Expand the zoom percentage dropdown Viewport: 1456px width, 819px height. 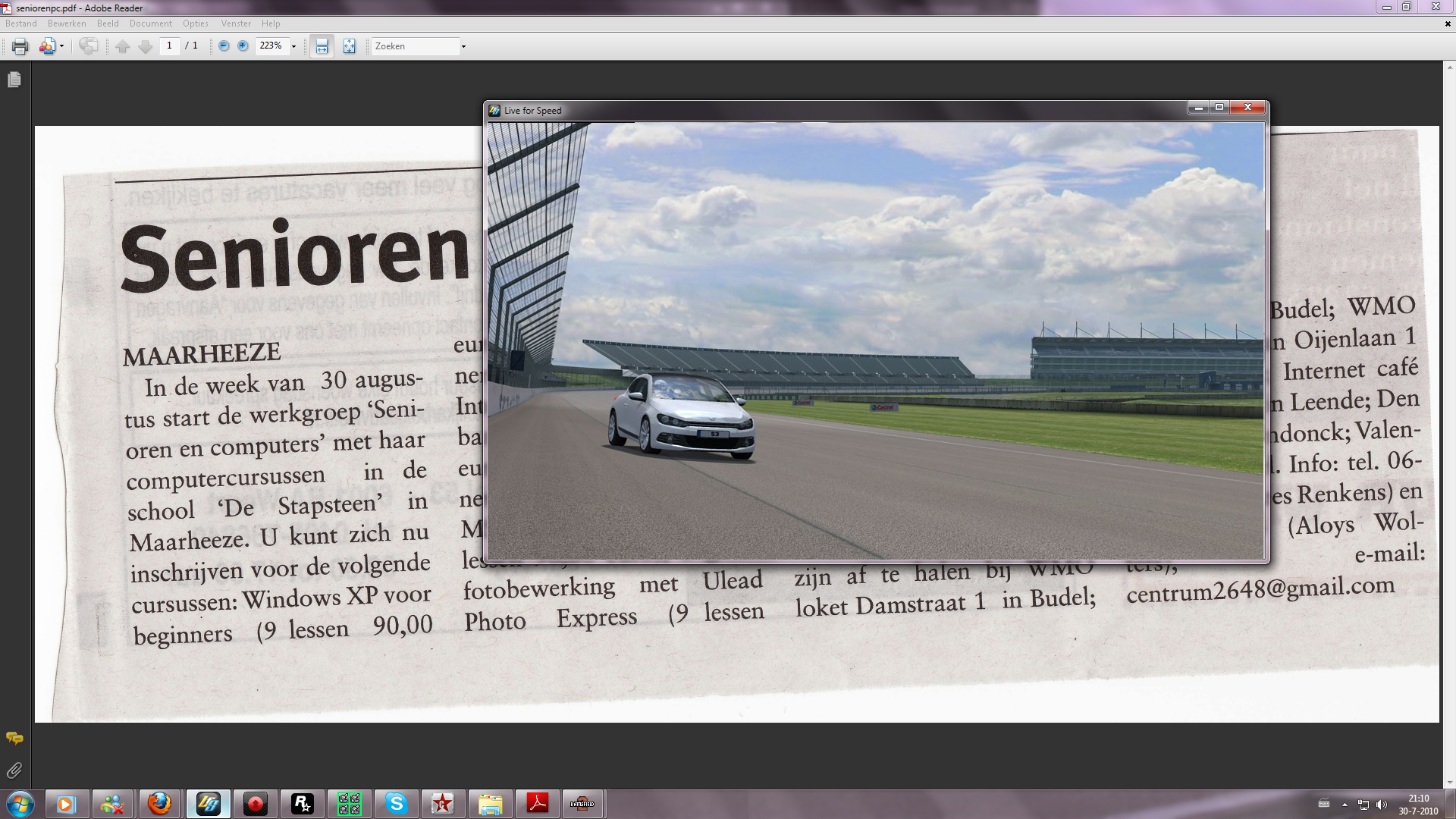point(293,46)
